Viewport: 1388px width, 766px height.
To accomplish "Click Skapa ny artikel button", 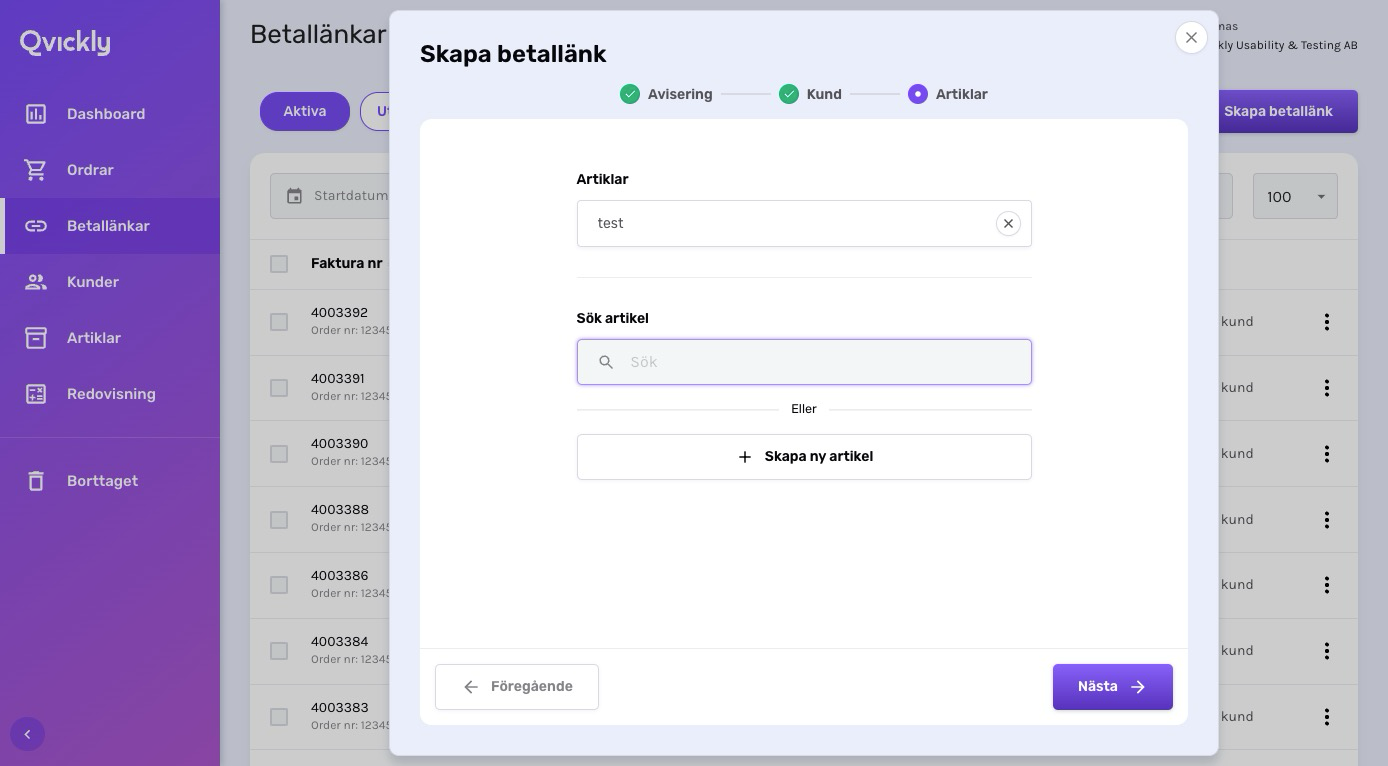I will pos(804,457).
